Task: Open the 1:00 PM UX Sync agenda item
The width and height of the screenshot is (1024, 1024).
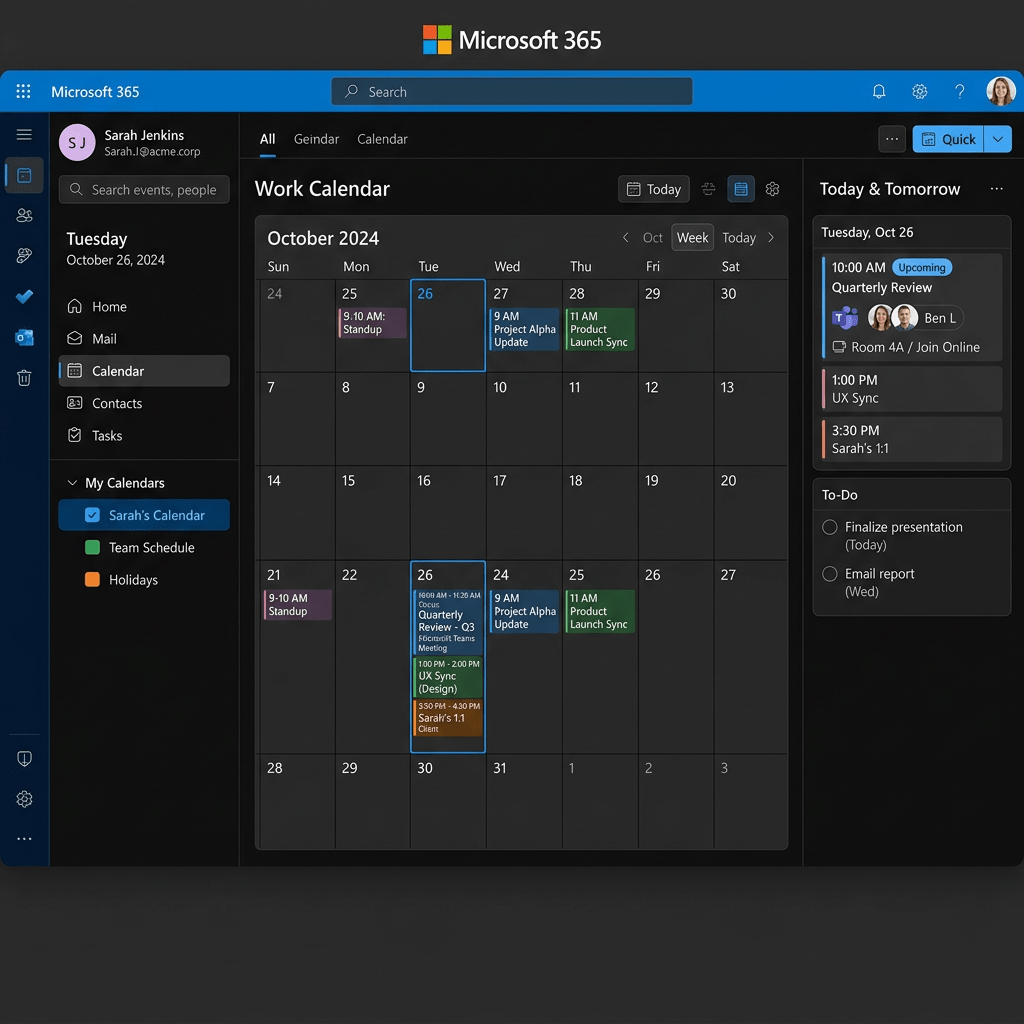Action: [912, 389]
